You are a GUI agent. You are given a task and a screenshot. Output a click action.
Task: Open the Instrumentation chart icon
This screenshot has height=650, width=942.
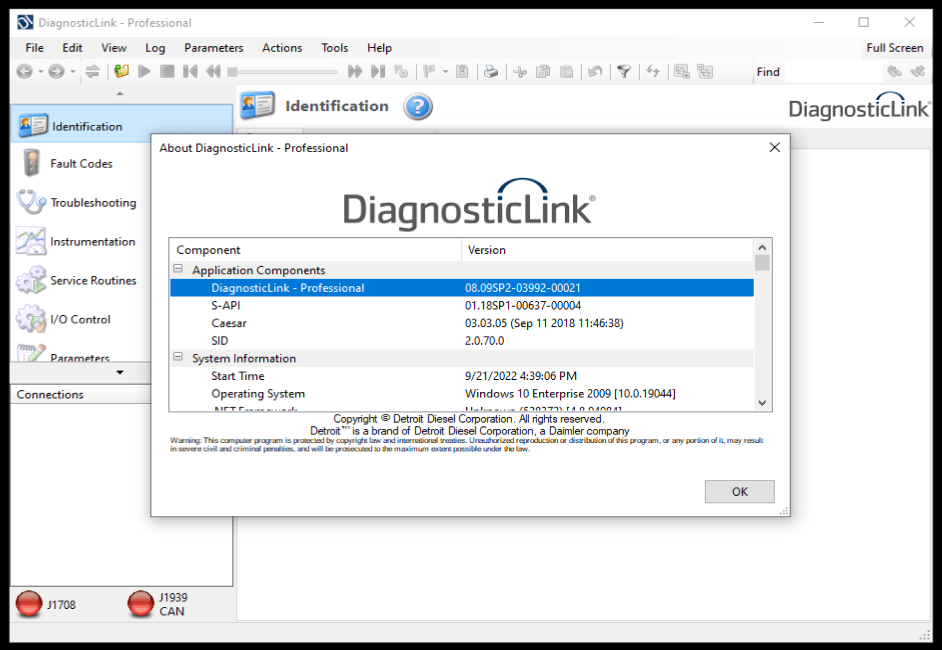[31, 242]
